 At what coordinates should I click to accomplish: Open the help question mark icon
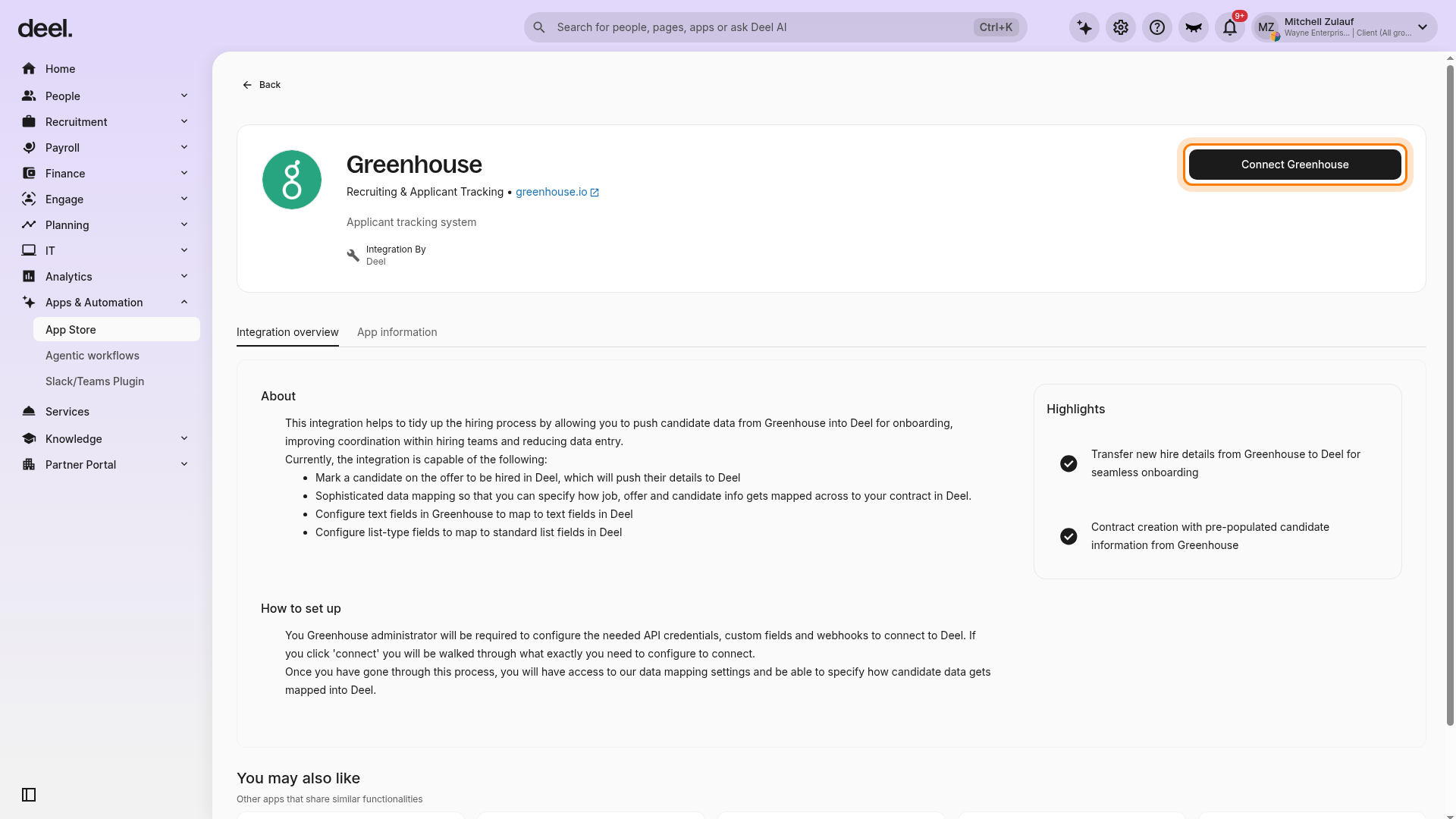click(x=1157, y=28)
